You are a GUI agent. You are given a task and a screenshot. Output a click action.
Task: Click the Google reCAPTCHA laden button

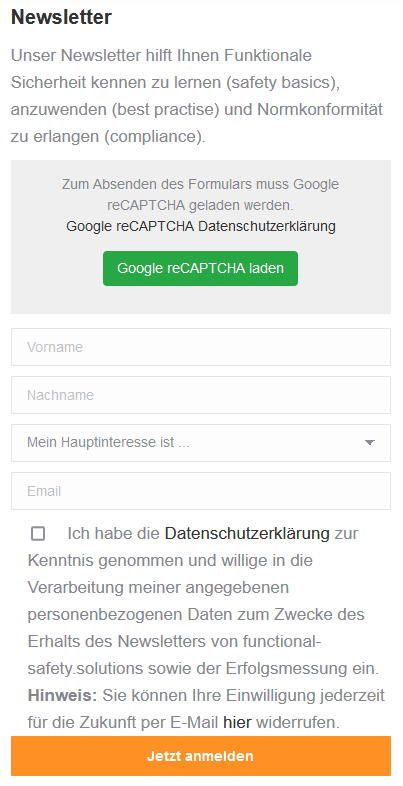[200, 269]
